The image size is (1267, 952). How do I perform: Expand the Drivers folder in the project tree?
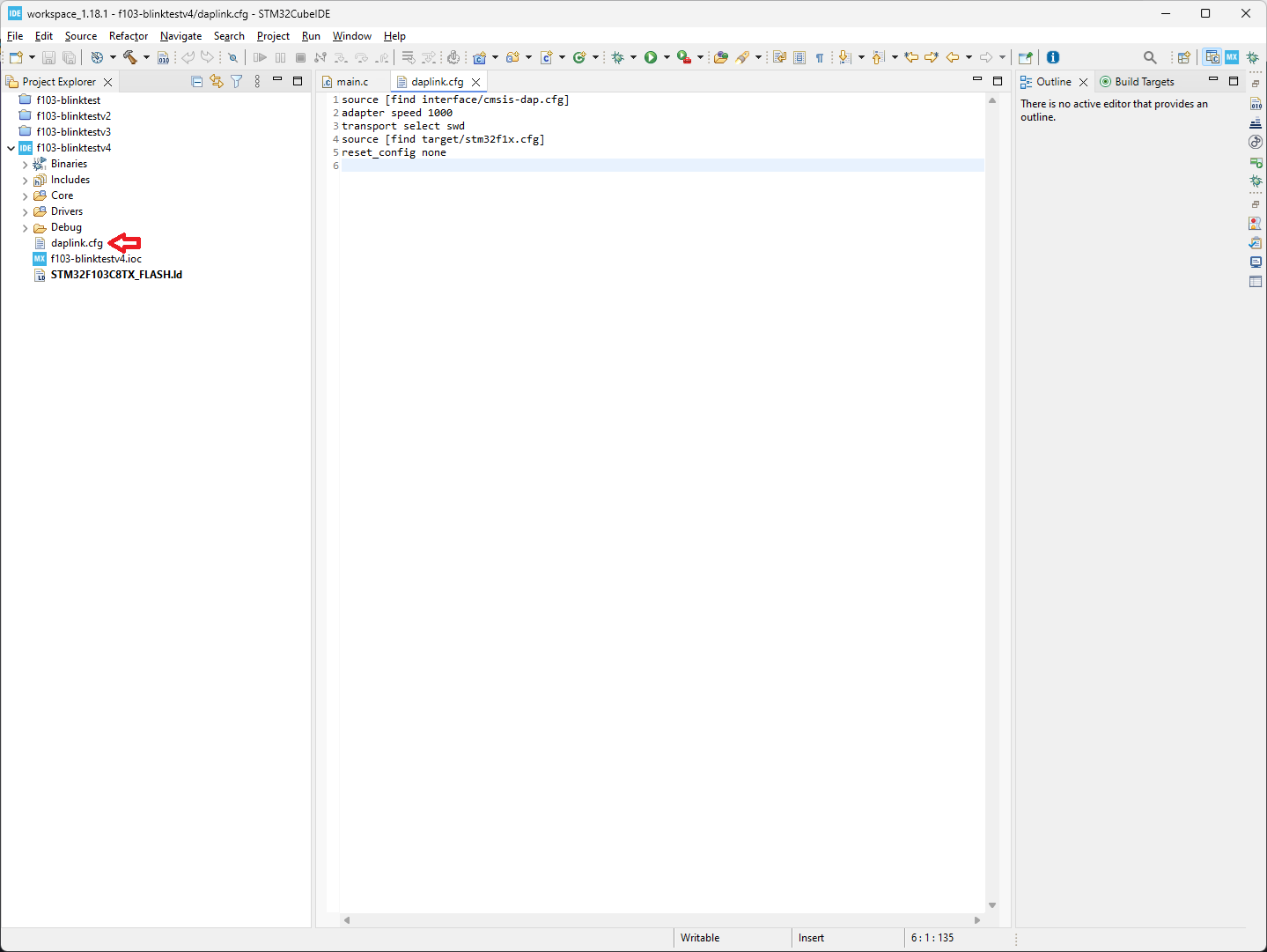[x=26, y=210]
